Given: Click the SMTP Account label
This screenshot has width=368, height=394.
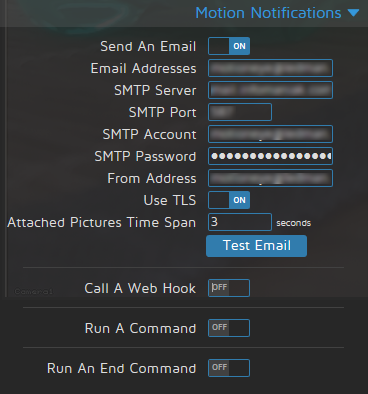Looking at the screenshot, I should 149,134.
